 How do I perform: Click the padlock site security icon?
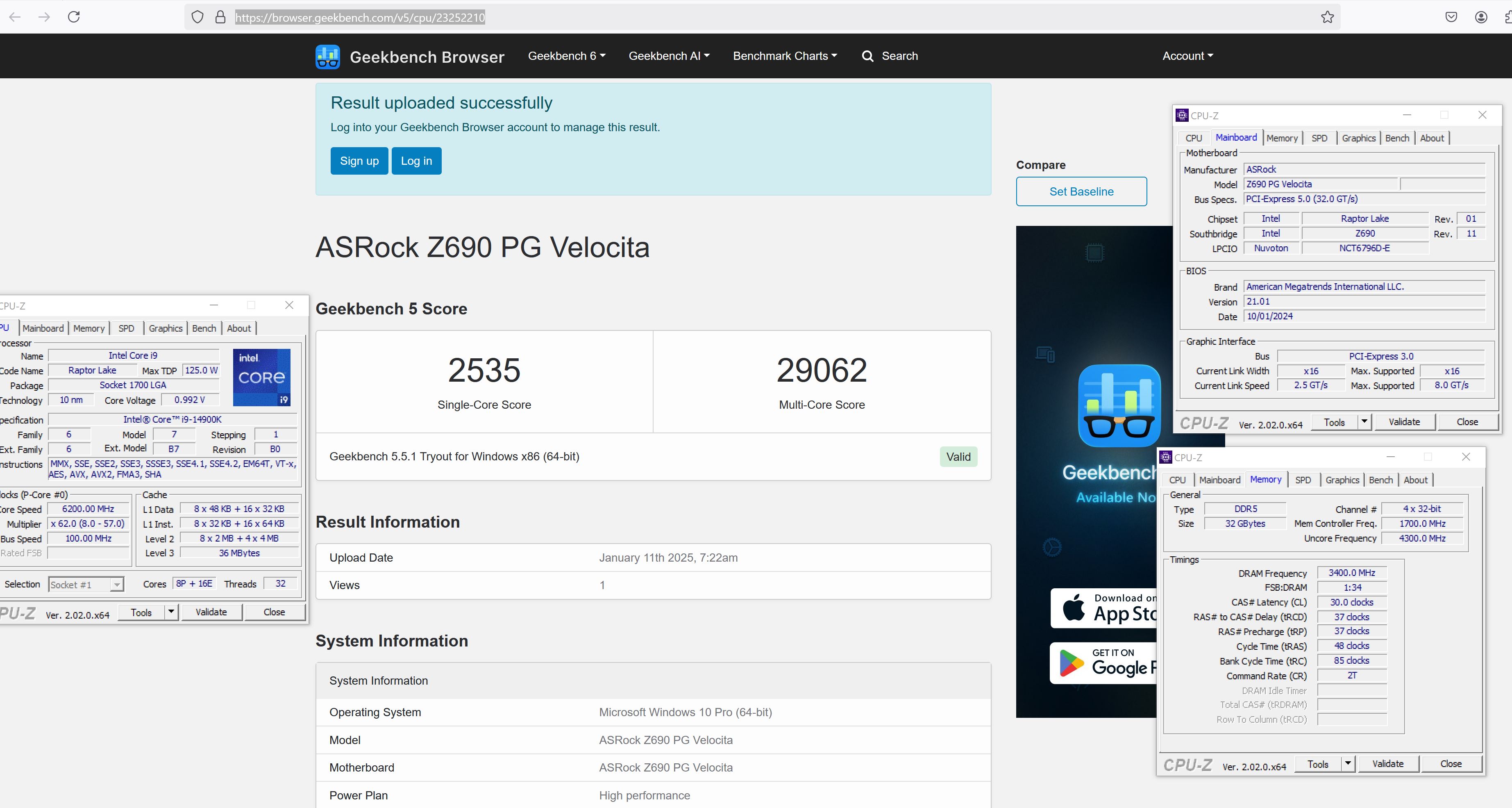pos(220,17)
